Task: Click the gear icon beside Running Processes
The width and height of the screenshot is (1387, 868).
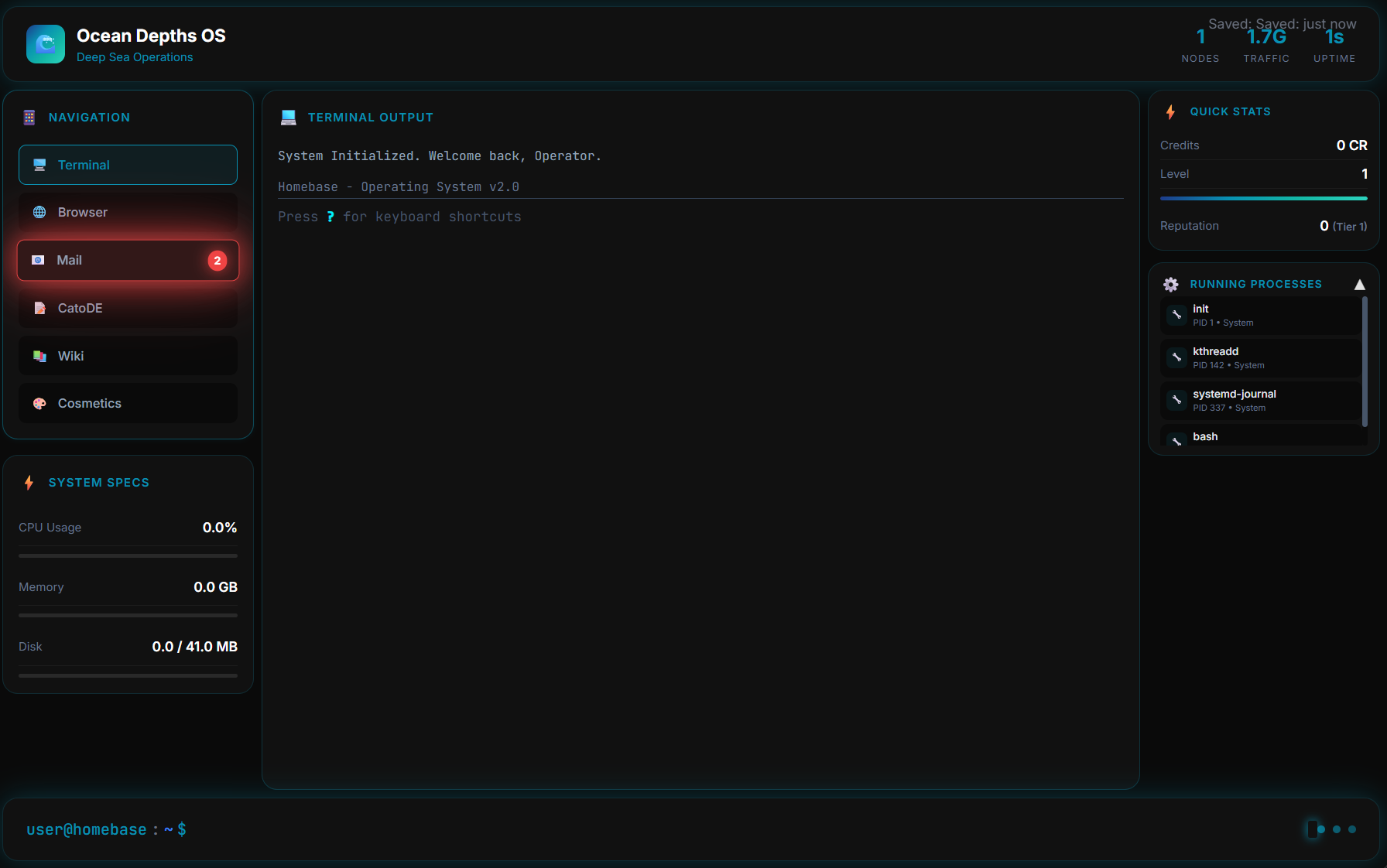Action: click(x=1171, y=284)
